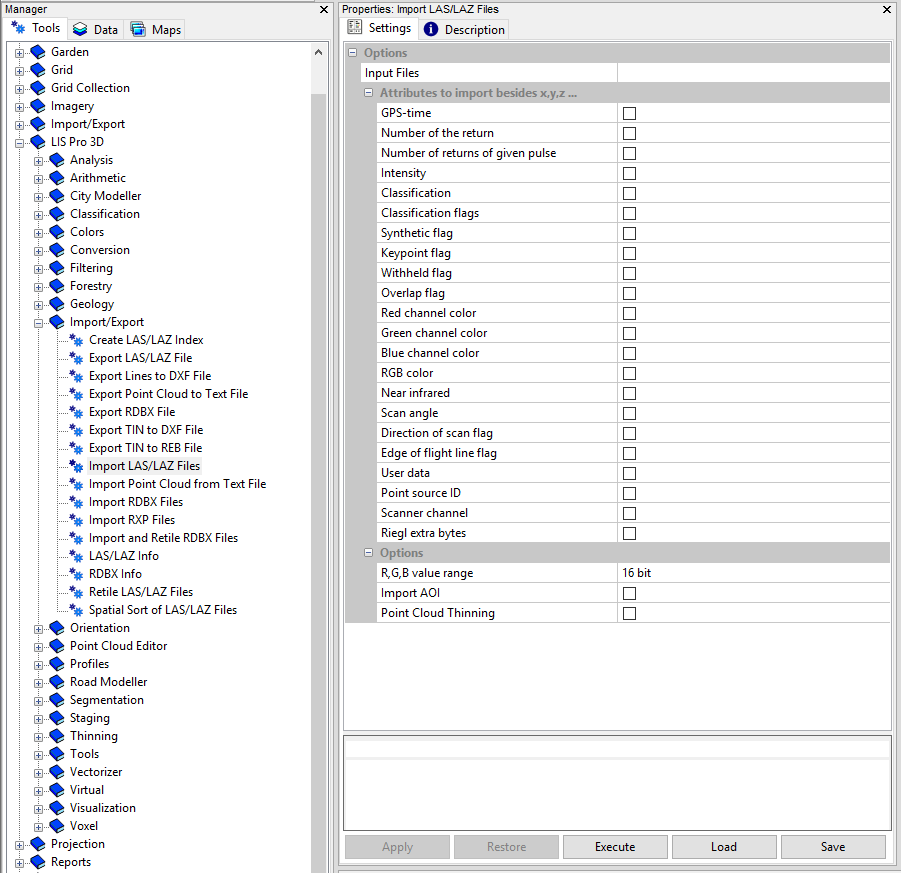This screenshot has height=873, width=901.
Task: Select the Import RDBX Files tool
Action: [x=136, y=502]
